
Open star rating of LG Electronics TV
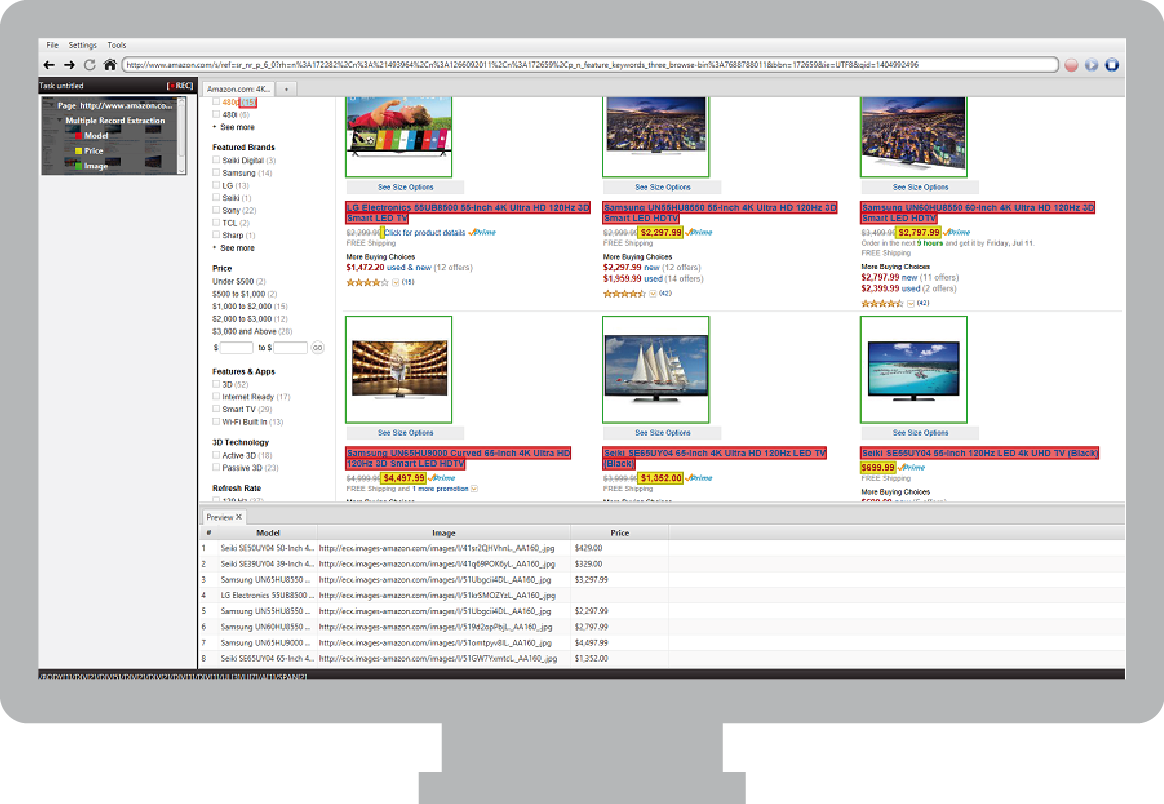click(367, 282)
